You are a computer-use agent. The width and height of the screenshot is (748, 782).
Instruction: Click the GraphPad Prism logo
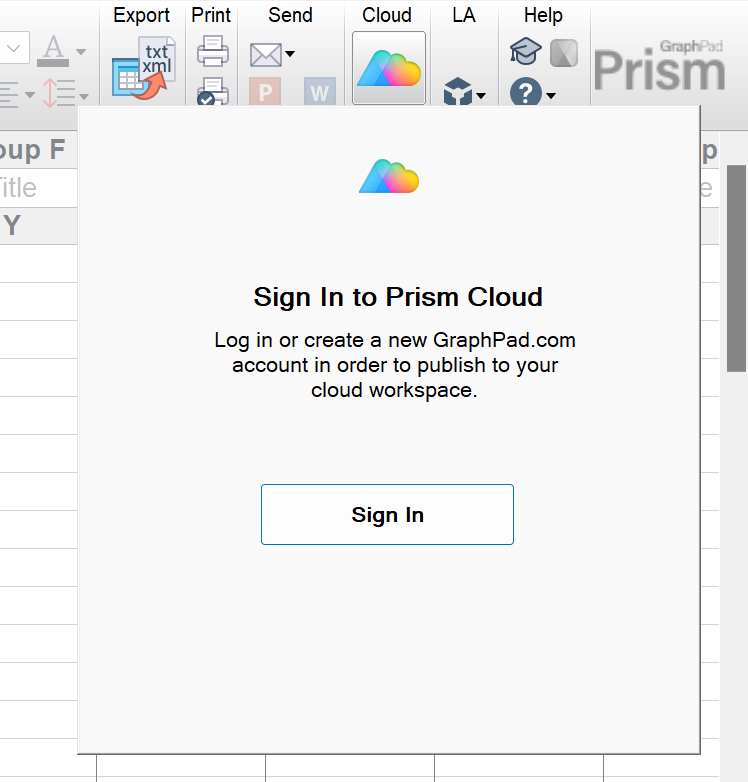click(659, 68)
